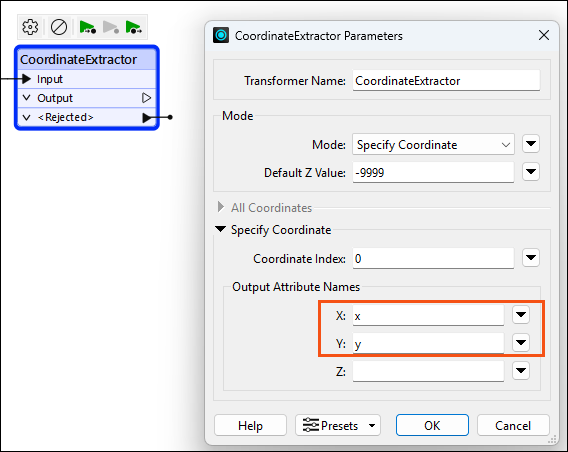Expand the All Coordinates section
The height and width of the screenshot is (452, 568).
[x=221, y=207]
